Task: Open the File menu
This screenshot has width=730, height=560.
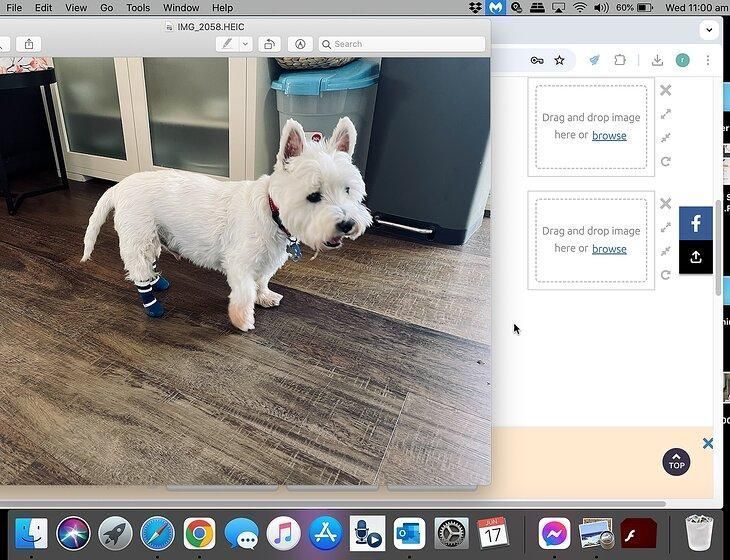Action: tap(14, 8)
